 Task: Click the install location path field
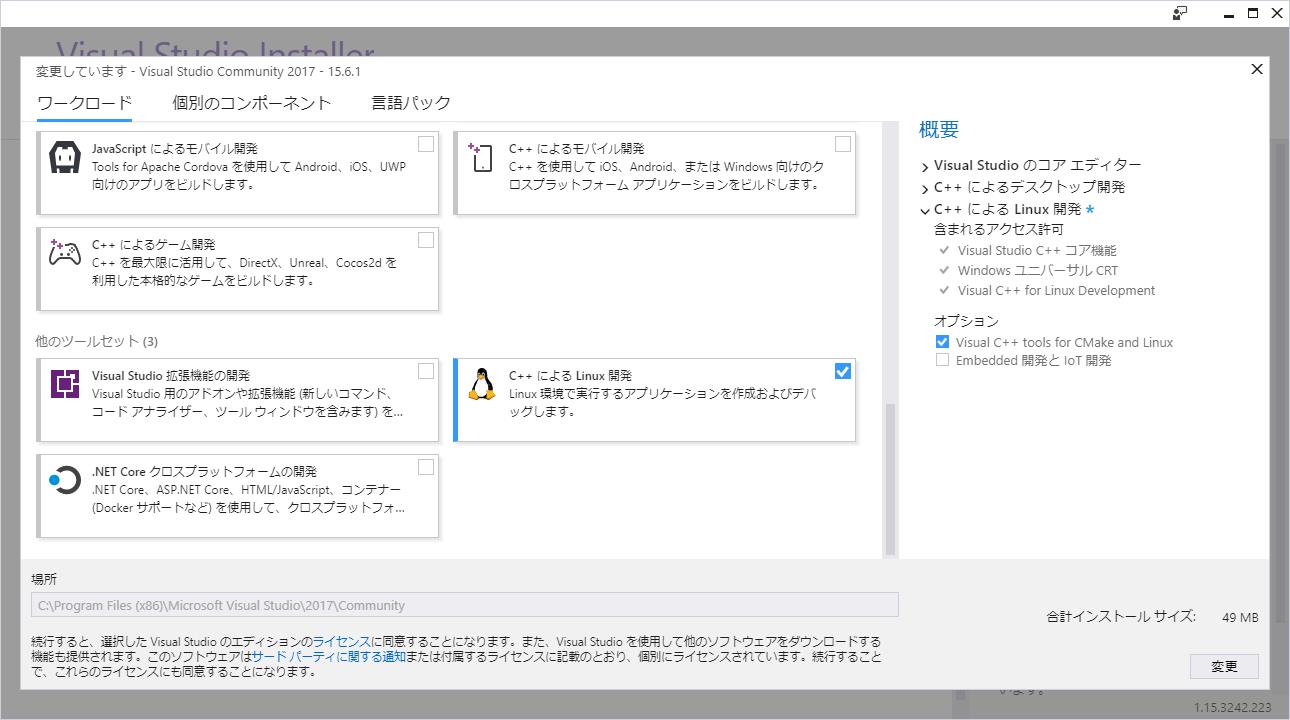465,605
